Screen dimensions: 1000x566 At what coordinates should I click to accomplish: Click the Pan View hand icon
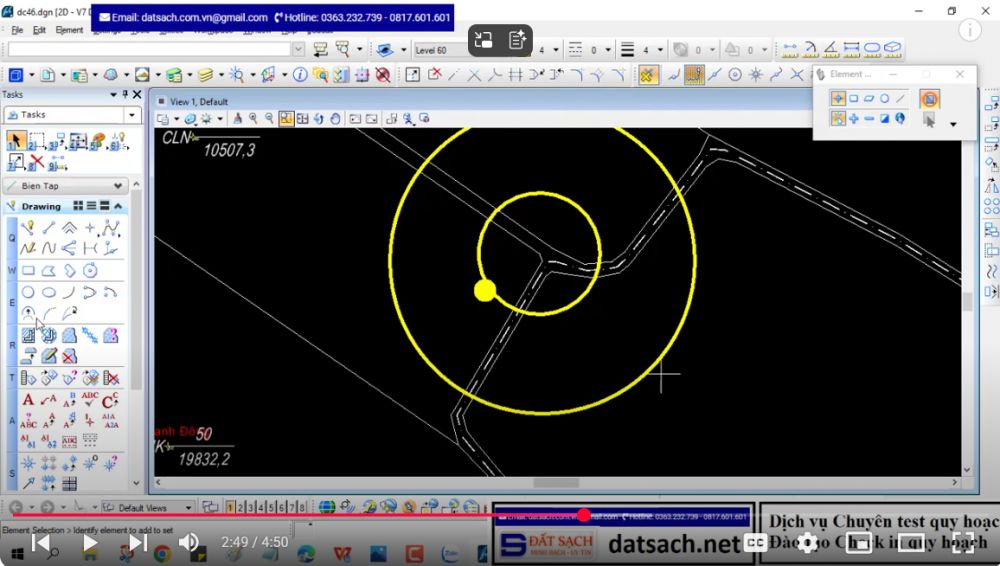click(335, 119)
